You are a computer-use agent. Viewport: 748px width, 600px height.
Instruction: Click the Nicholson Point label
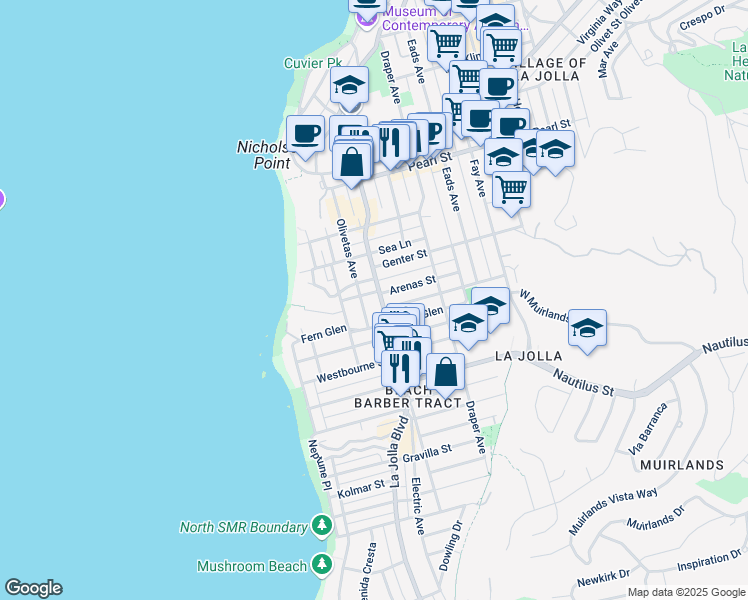[264, 155]
